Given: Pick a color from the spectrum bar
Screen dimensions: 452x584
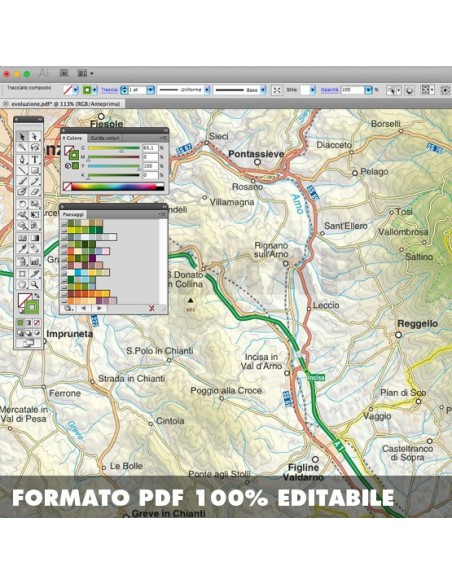Looking at the screenshot, I should click(x=118, y=187).
